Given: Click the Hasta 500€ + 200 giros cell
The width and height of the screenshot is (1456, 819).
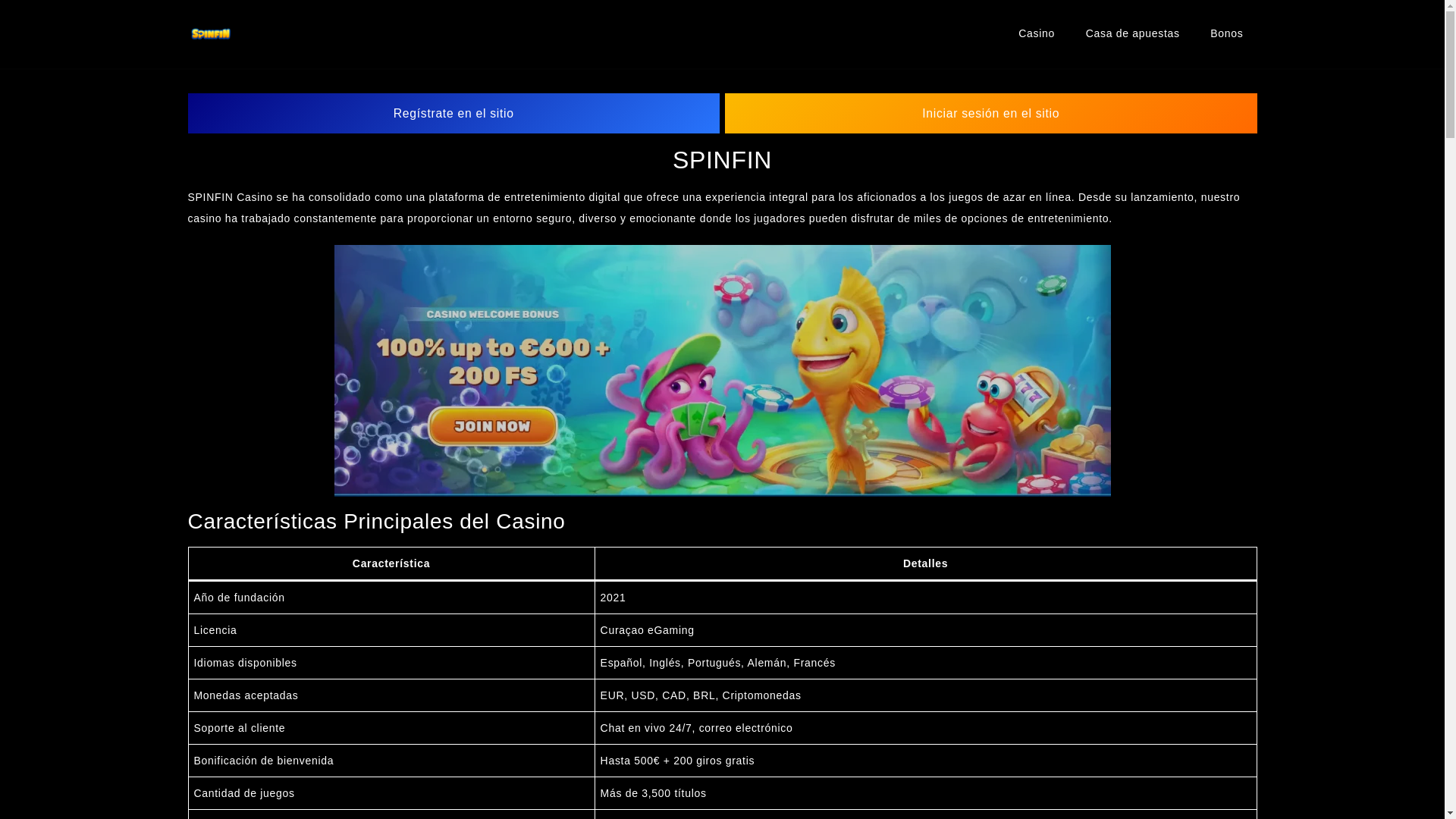Looking at the screenshot, I should (925, 761).
